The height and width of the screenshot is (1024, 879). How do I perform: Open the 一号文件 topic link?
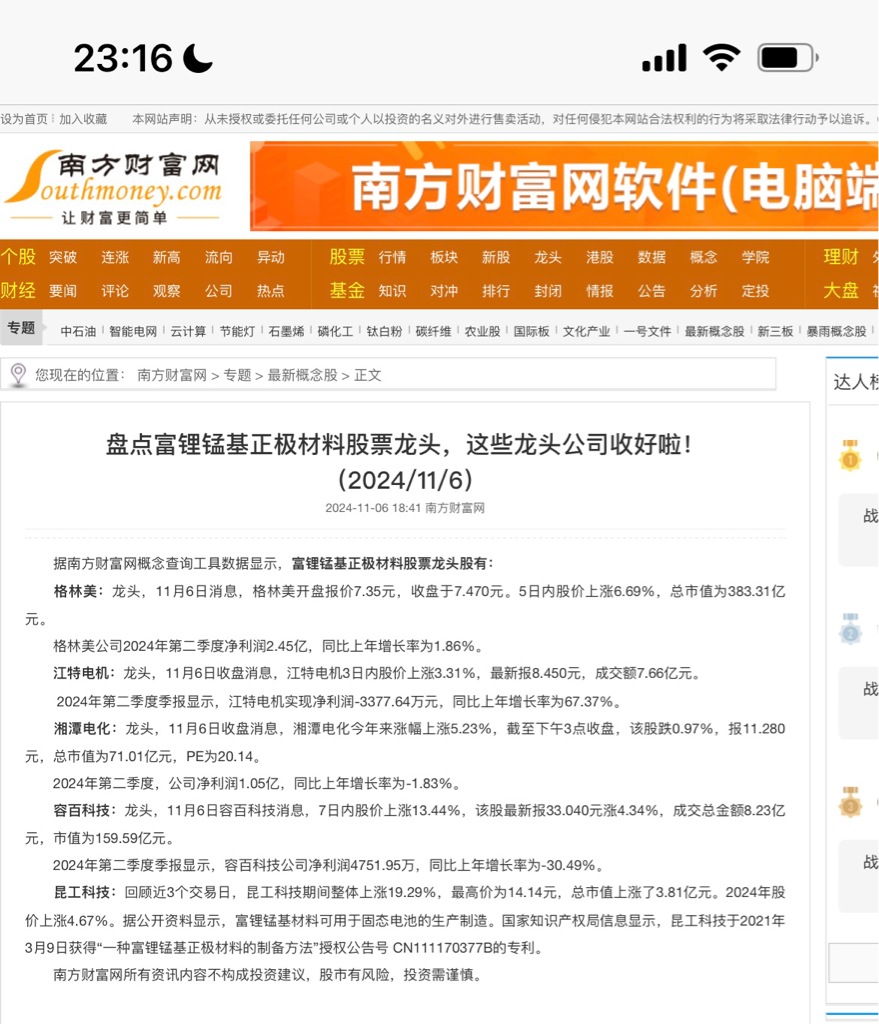pyautogui.click(x=647, y=332)
